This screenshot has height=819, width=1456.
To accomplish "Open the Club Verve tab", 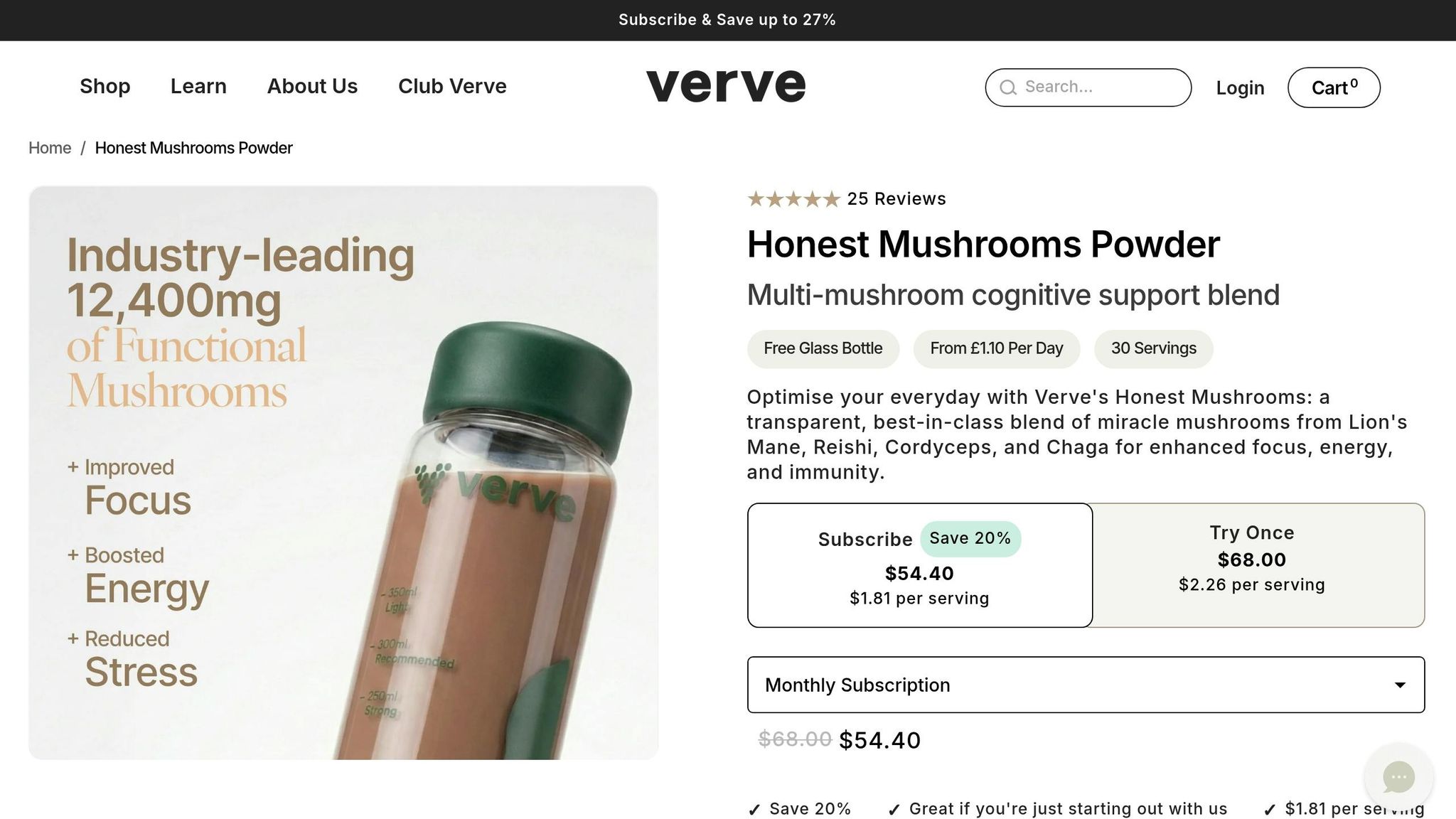I will [452, 86].
